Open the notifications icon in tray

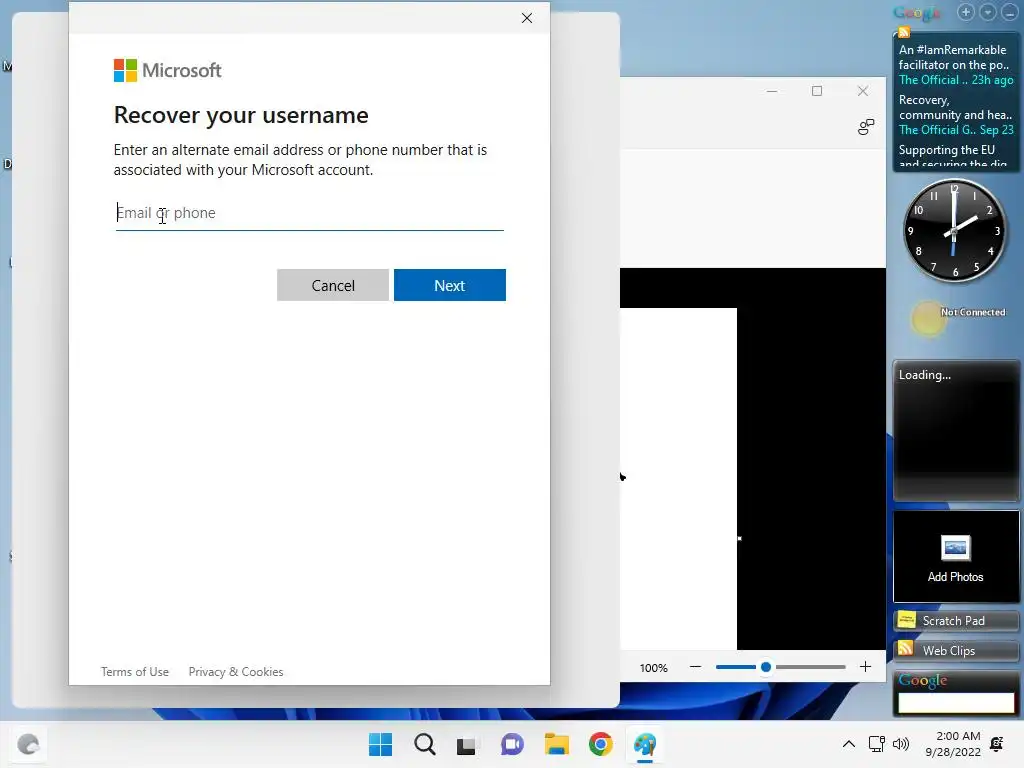click(x=997, y=744)
